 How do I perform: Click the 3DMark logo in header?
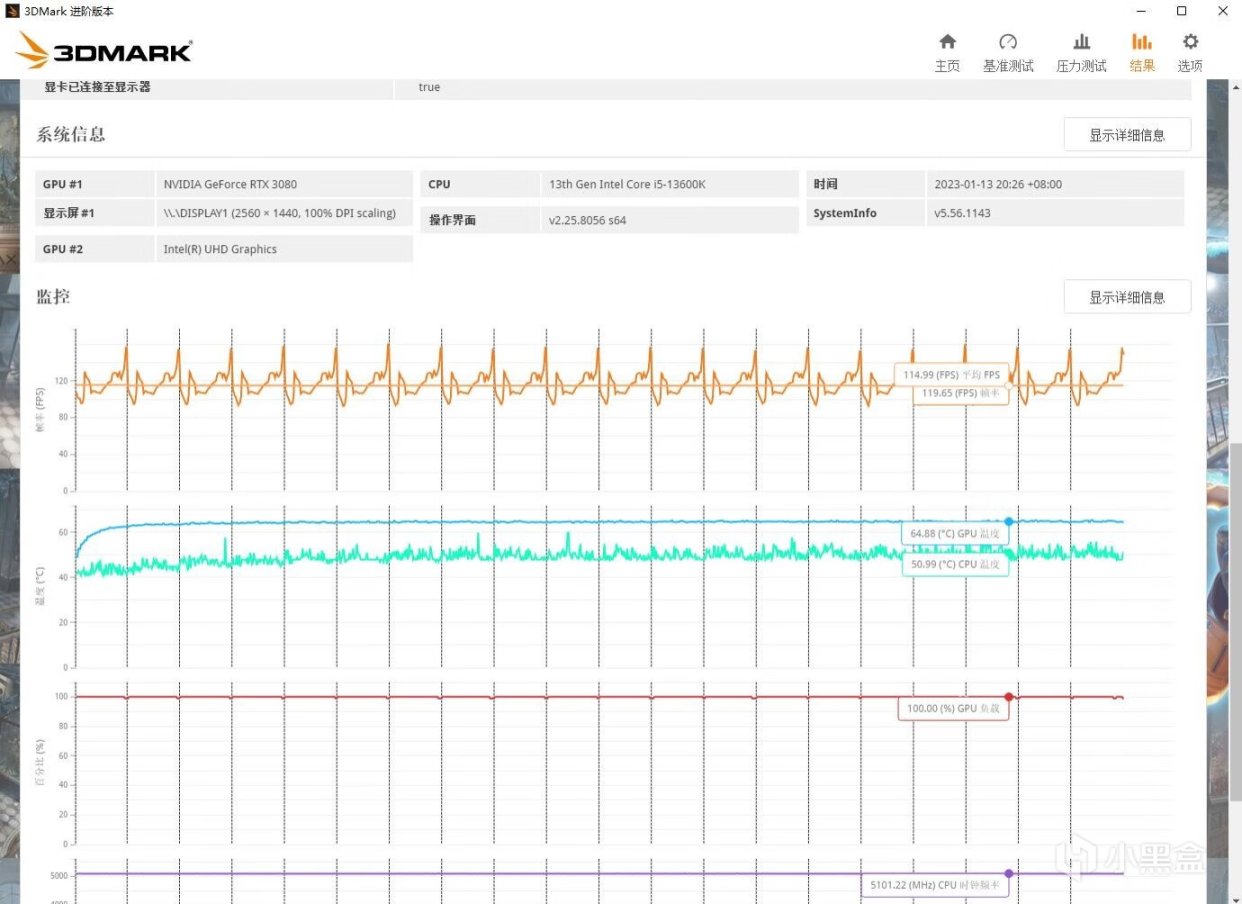(104, 51)
